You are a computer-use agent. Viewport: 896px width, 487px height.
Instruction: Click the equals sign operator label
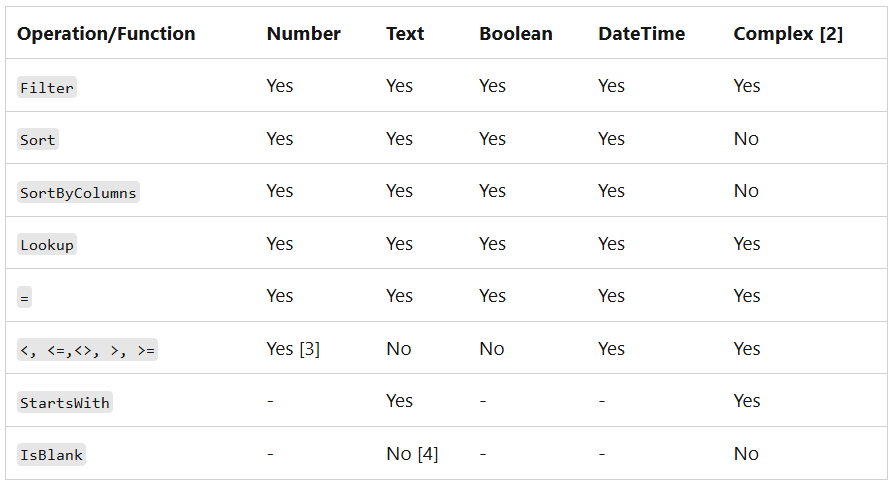24,297
